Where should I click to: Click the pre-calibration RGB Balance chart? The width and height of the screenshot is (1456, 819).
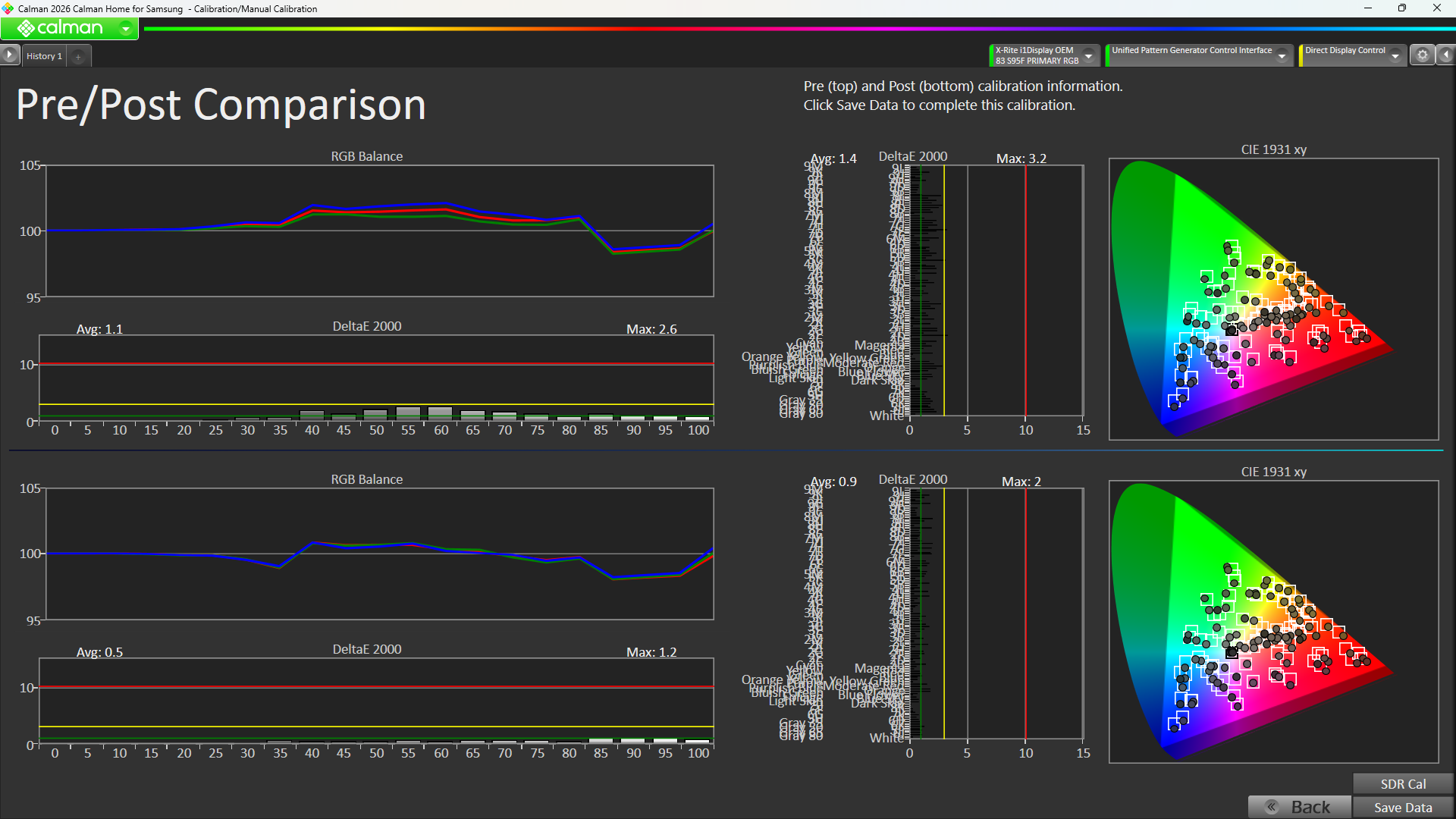click(380, 231)
